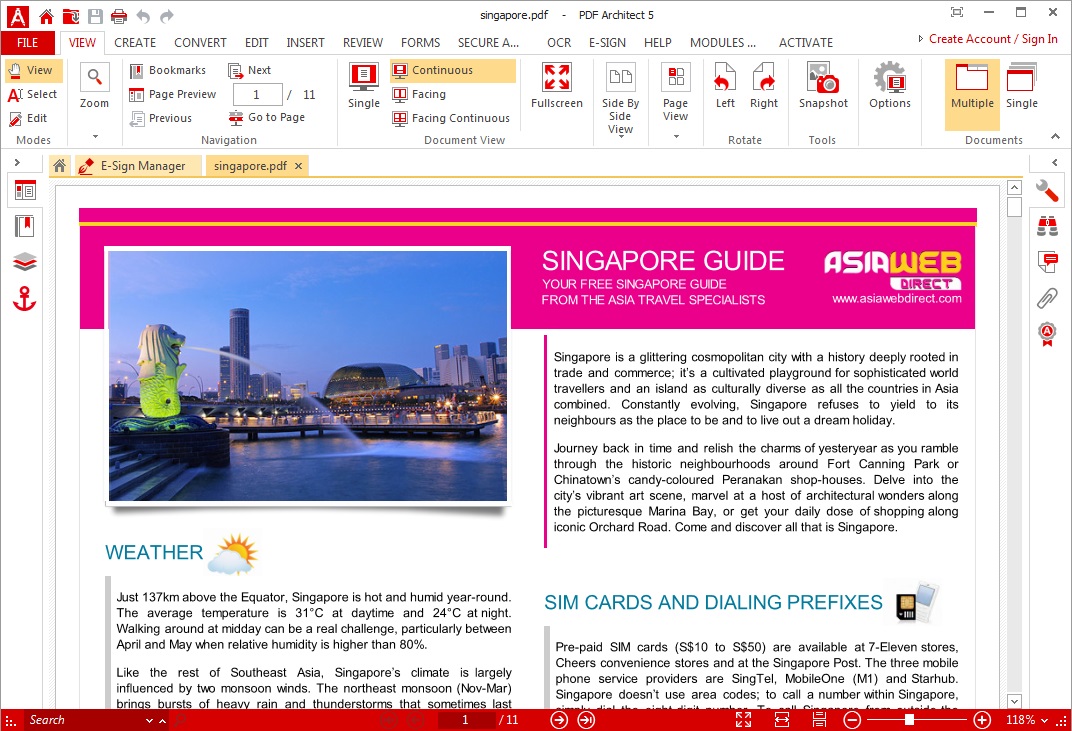This screenshot has width=1072, height=731.
Task: Expand the Zoom dropdown arrow
Action: pyautogui.click(x=95, y=136)
